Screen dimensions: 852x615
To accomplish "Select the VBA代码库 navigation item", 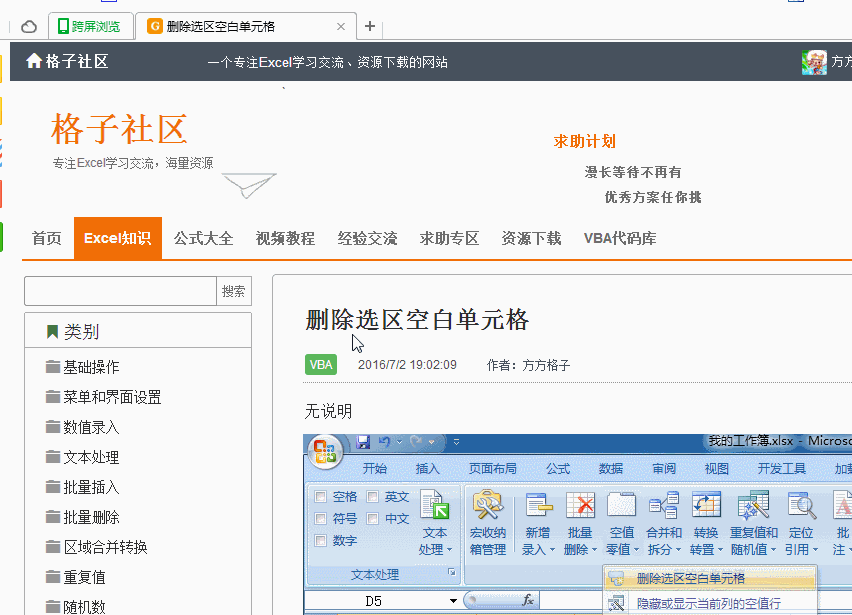I will point(620,238).
